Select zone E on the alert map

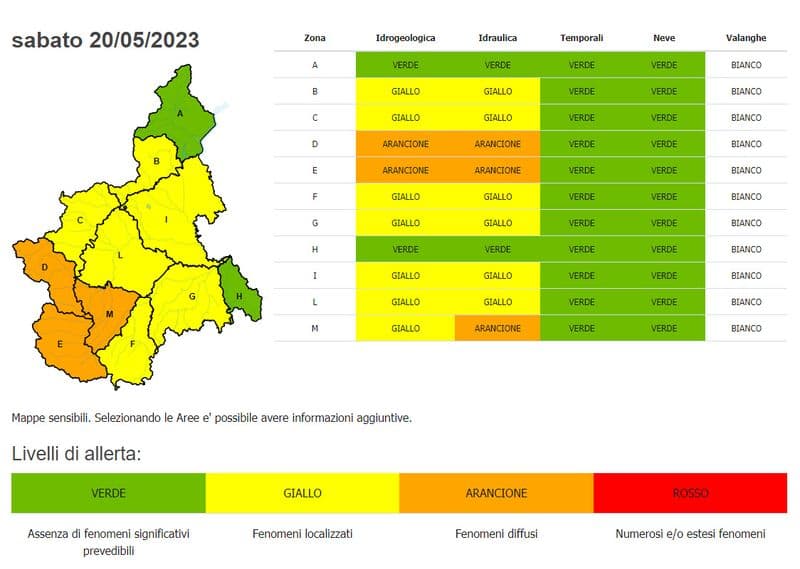(62, 343)
